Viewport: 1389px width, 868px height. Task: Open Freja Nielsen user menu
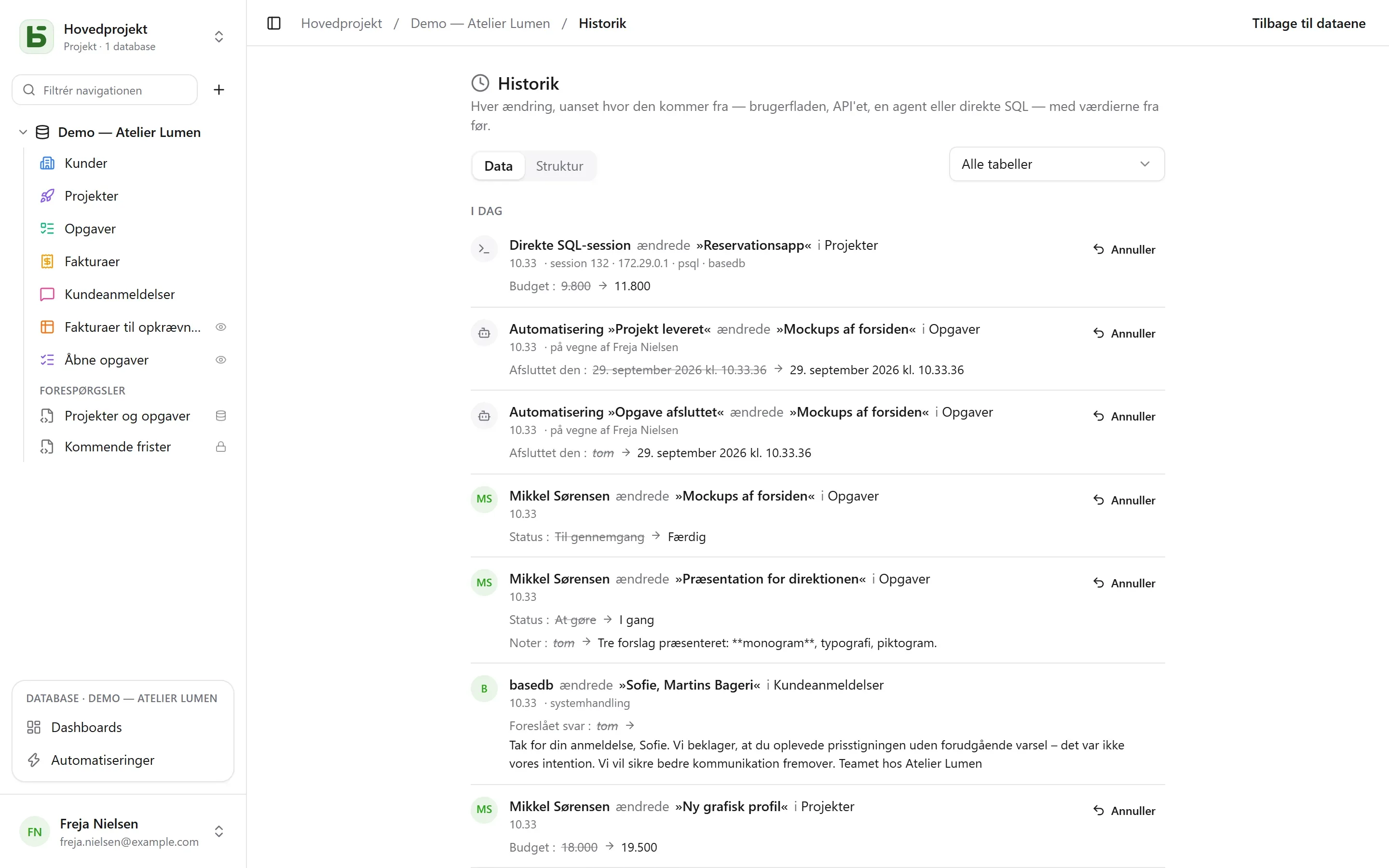coord(123,831)
